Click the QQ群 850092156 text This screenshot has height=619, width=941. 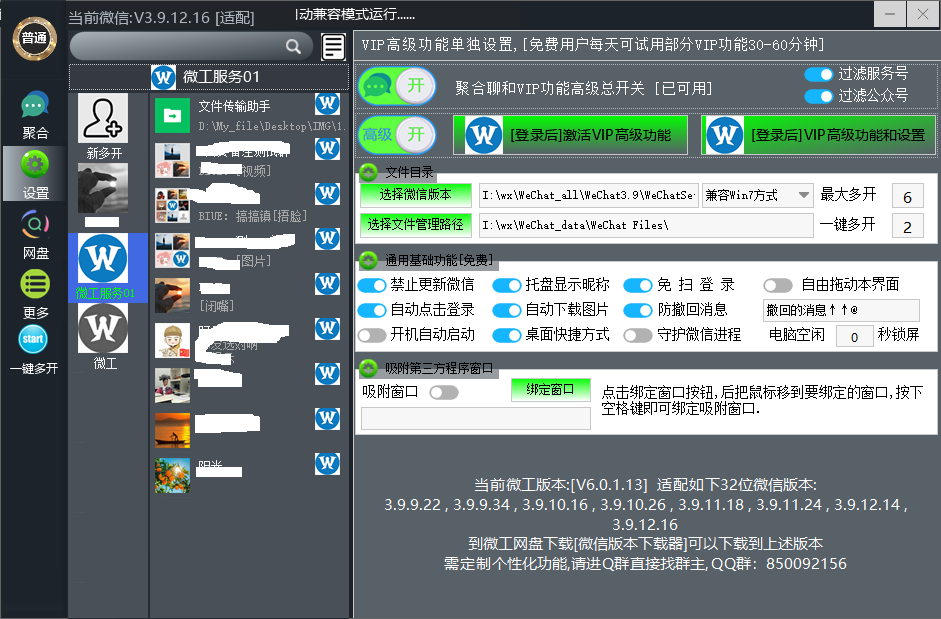pos(779,564)
